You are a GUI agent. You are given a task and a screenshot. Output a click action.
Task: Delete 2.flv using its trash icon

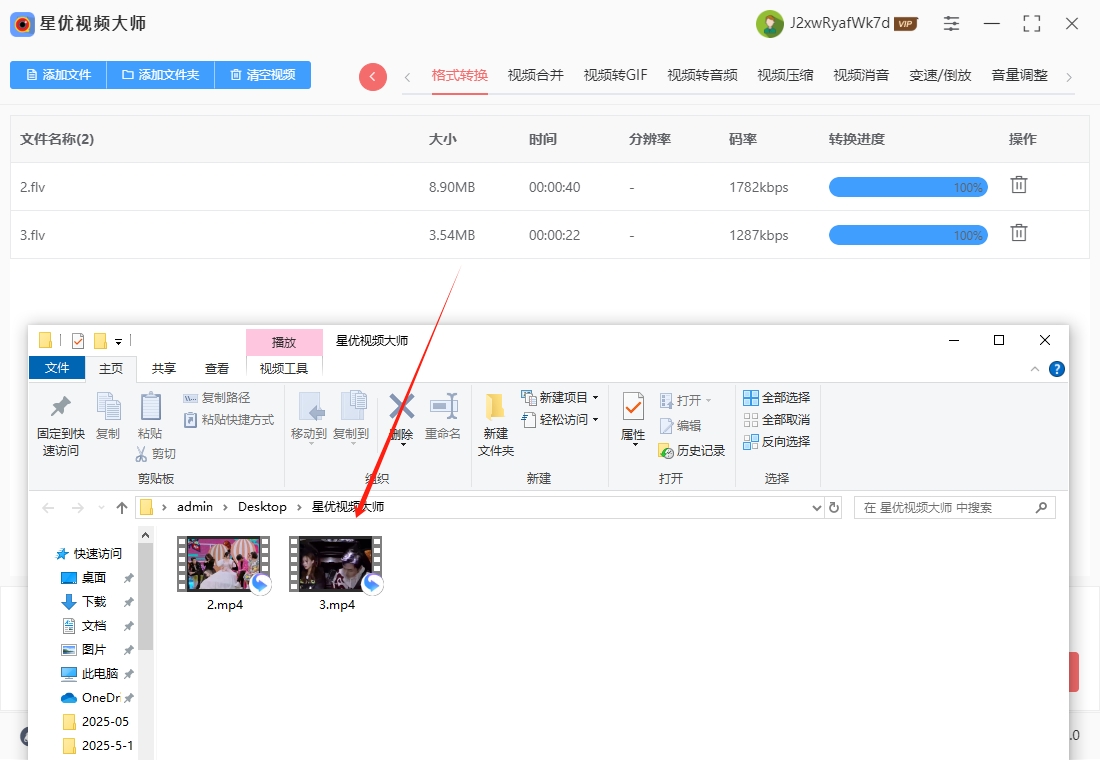[x=1019, y=185]
